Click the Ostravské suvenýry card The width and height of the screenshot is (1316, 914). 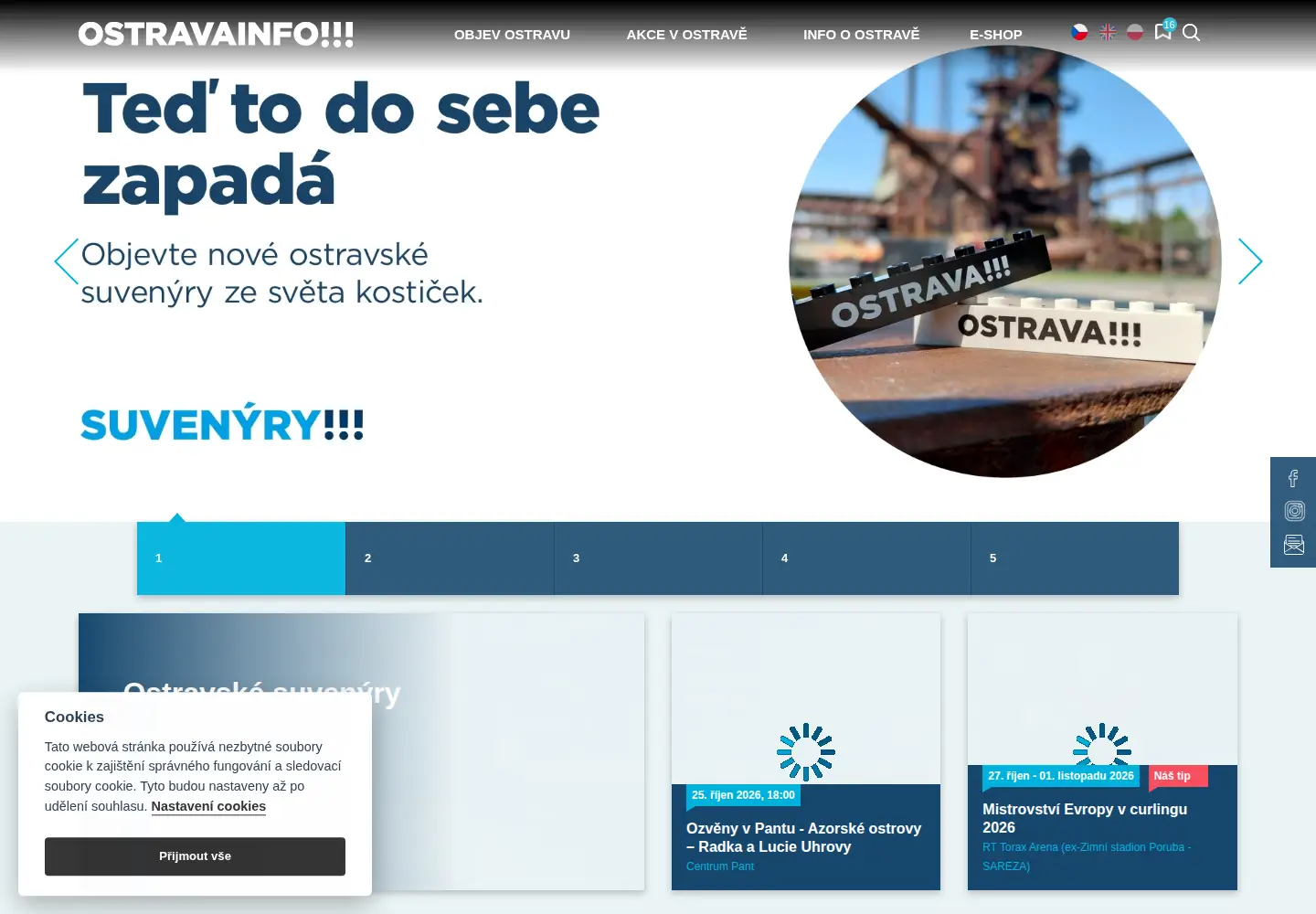coord(361,751)
